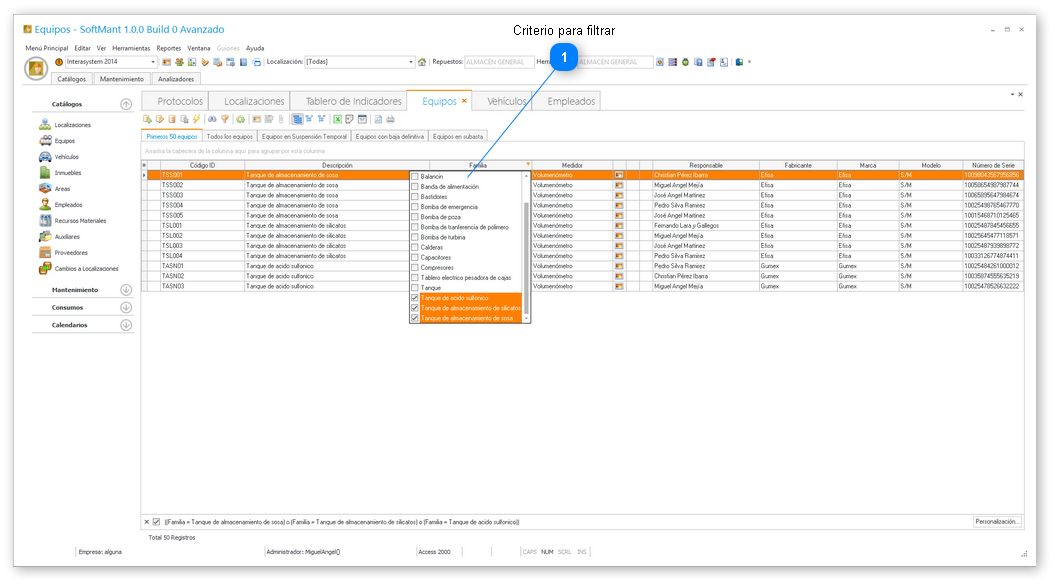Screen dimensions: 1055x585
Task: Click the binoculars search icon in toolbar
Action: click(211, 119)
